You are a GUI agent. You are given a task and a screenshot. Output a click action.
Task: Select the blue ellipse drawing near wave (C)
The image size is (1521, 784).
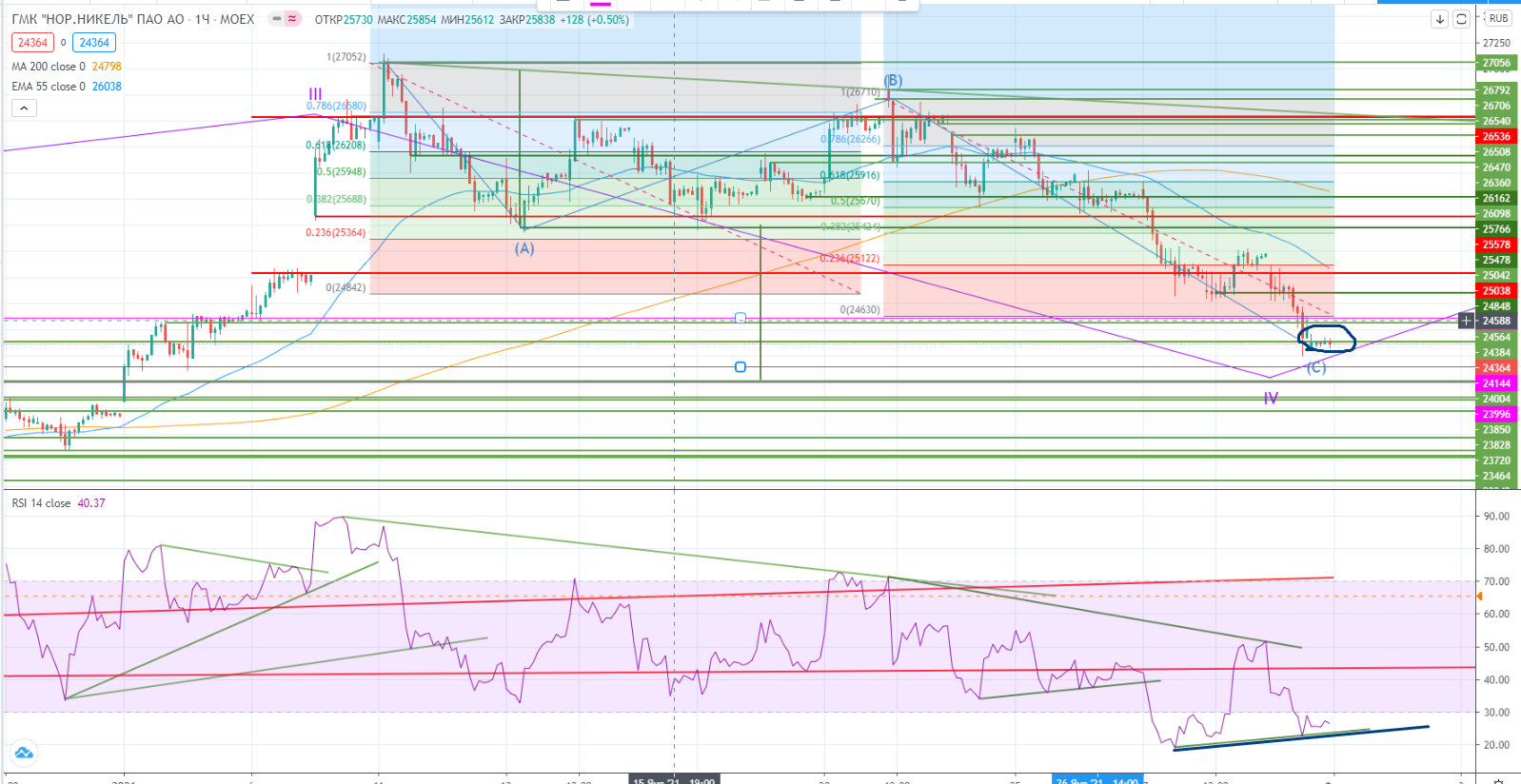pyautogui.click(x=1326, y=337)
